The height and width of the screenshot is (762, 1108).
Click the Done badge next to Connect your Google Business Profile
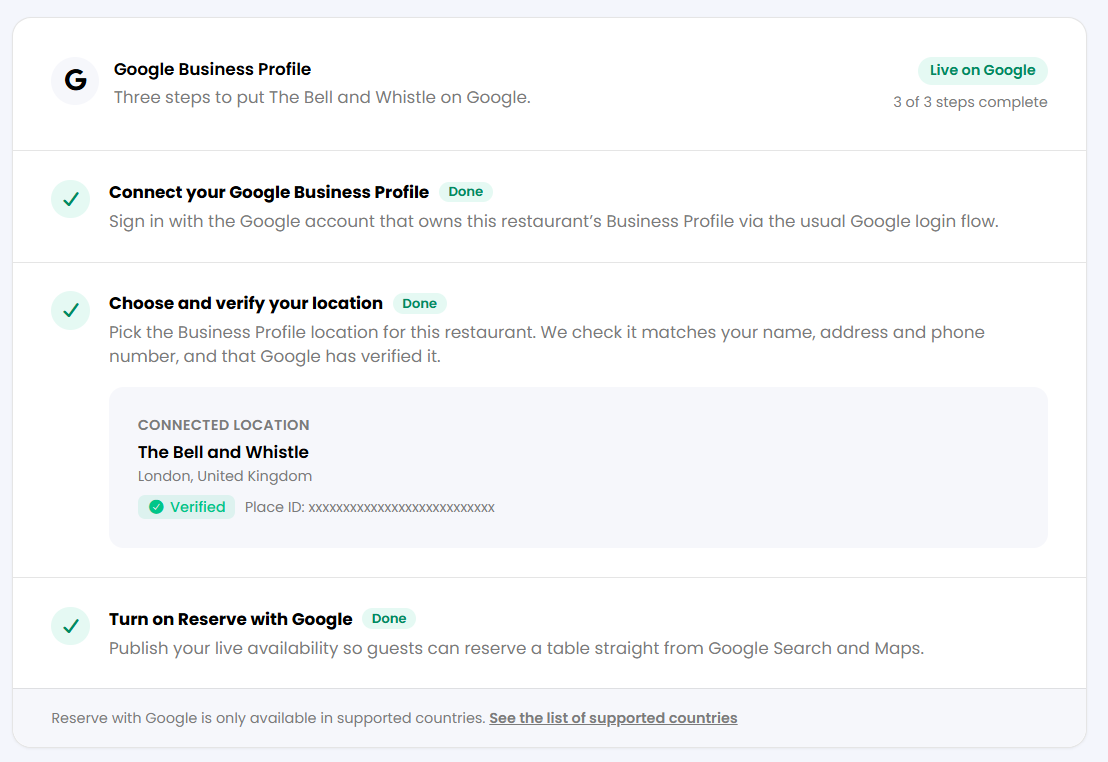click(466, 192)
